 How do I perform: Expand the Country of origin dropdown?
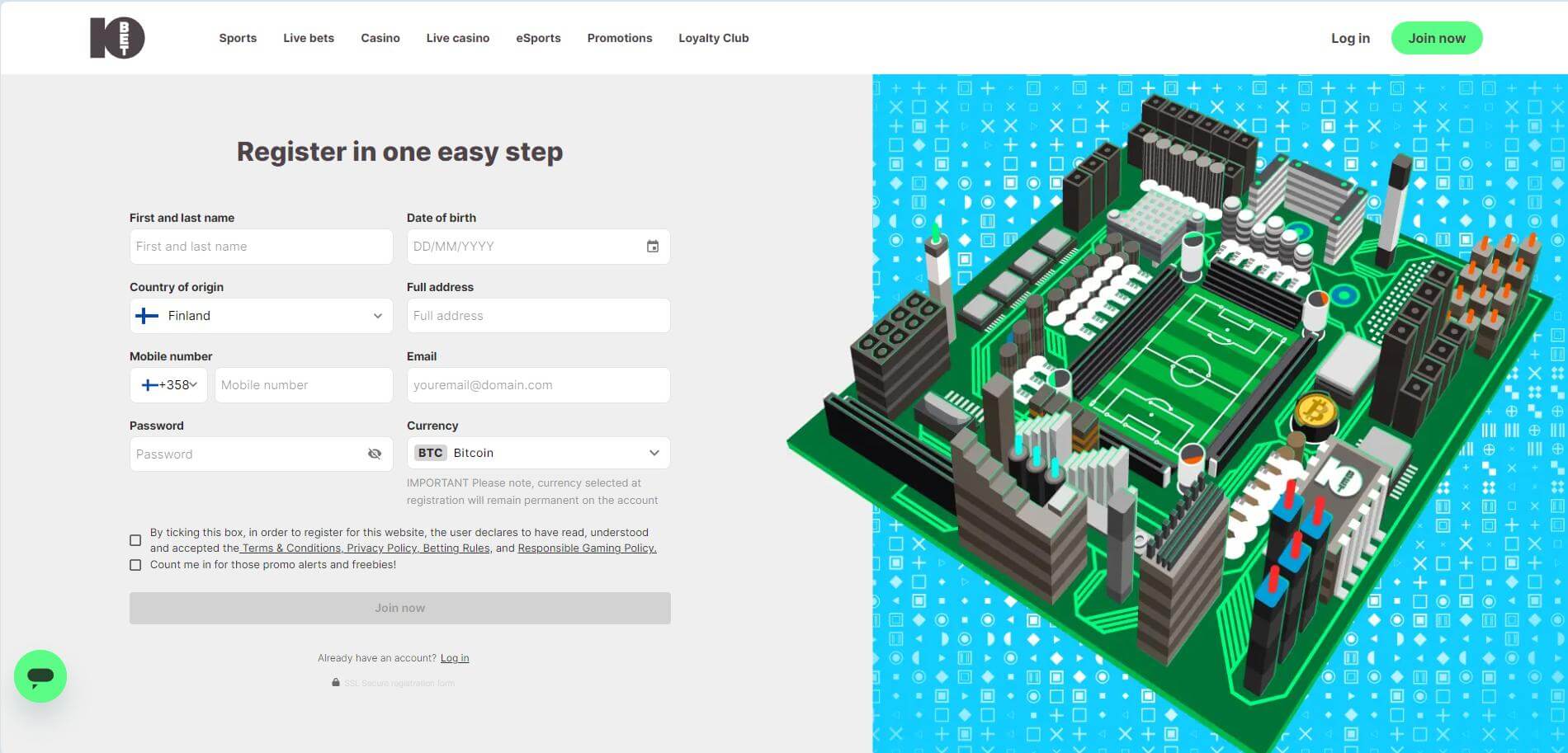pyautogui.click(x=377, y=316)
